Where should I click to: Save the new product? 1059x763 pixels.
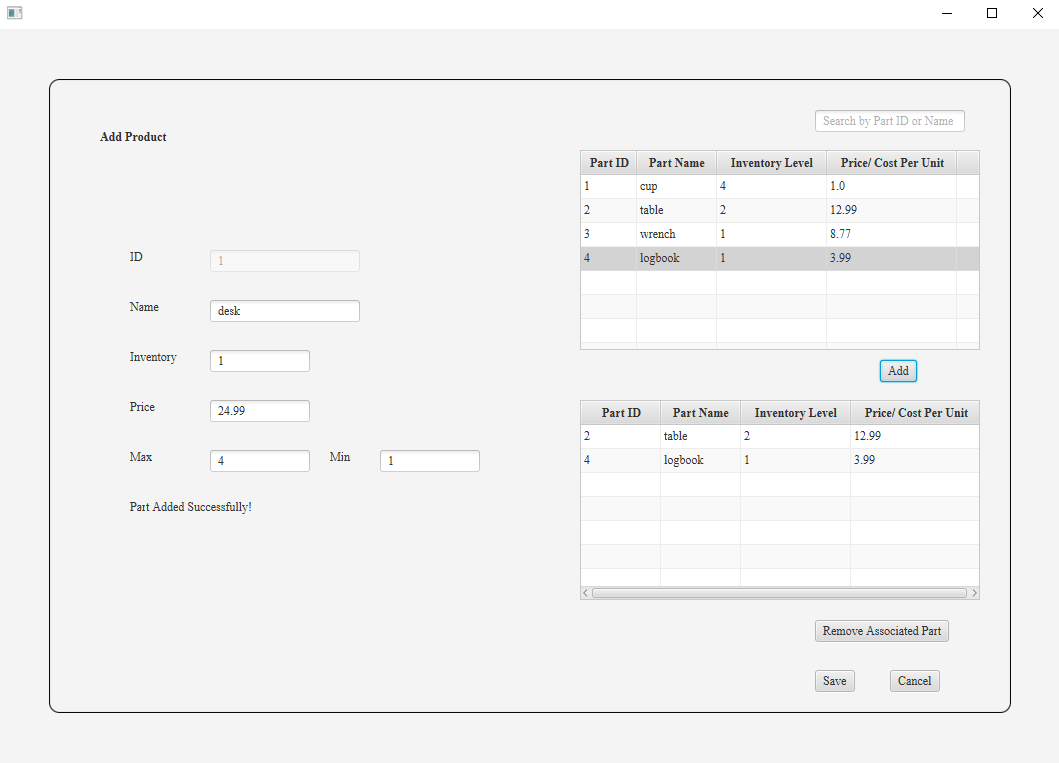point(834,681)
